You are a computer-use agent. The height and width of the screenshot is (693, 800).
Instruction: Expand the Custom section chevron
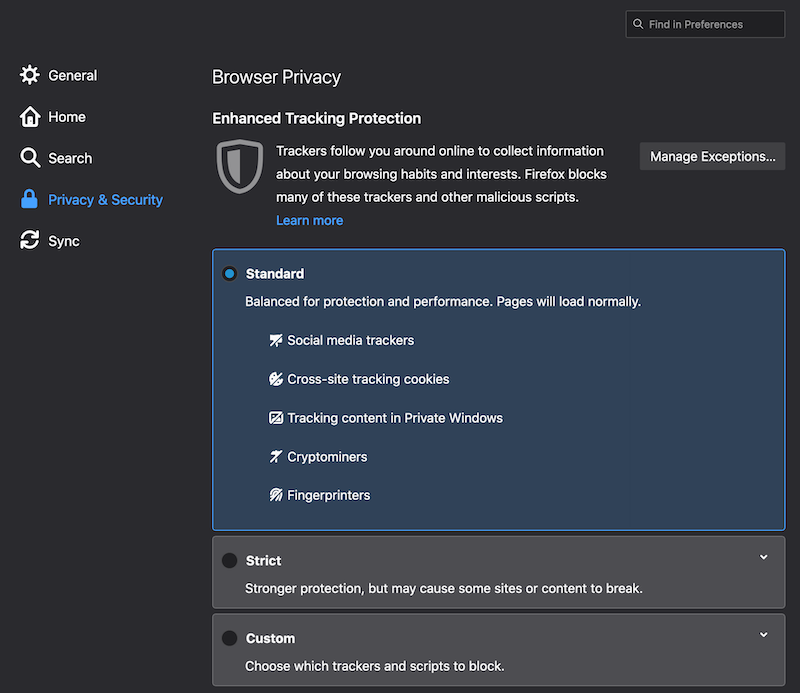763,635
